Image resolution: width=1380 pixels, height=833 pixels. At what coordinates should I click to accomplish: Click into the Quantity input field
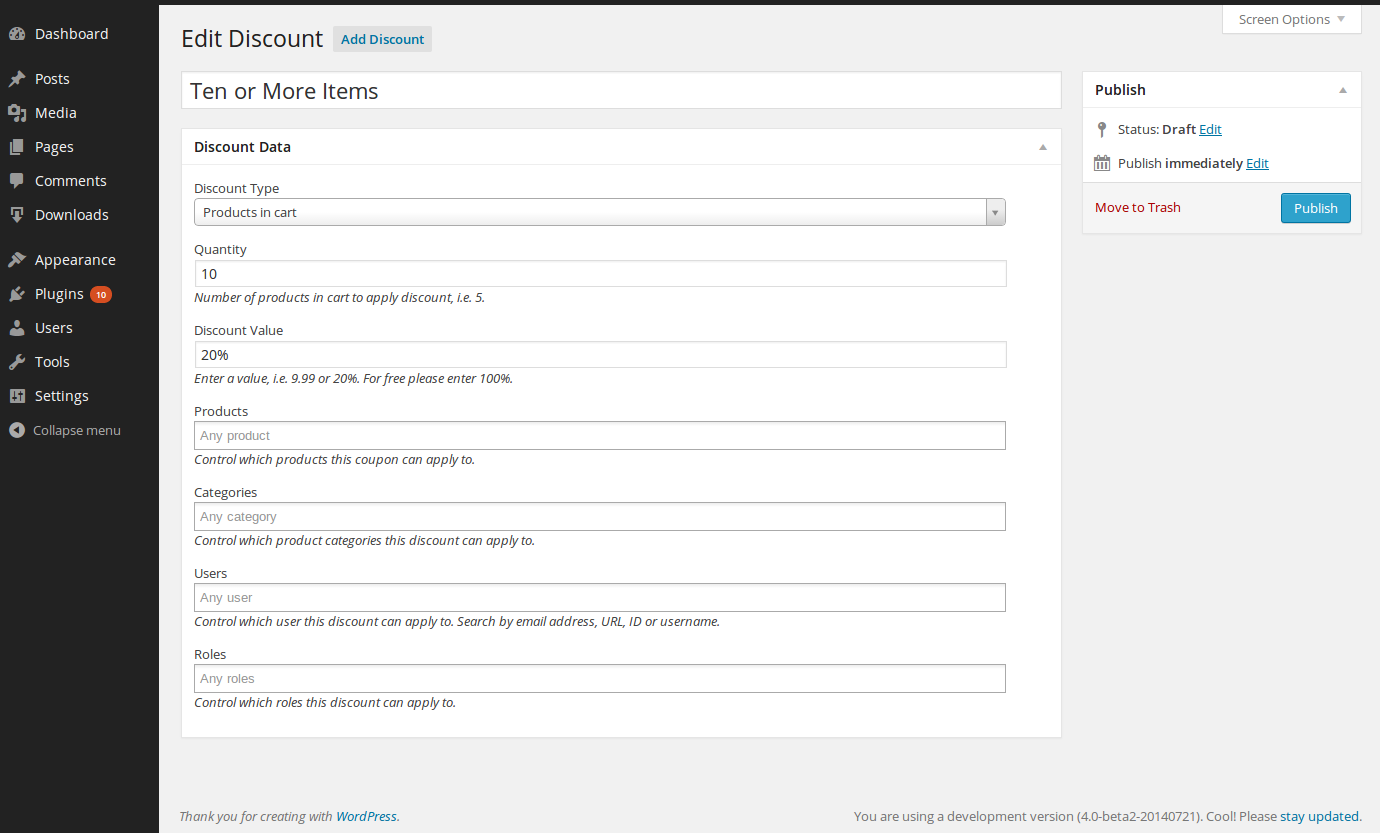600,274
